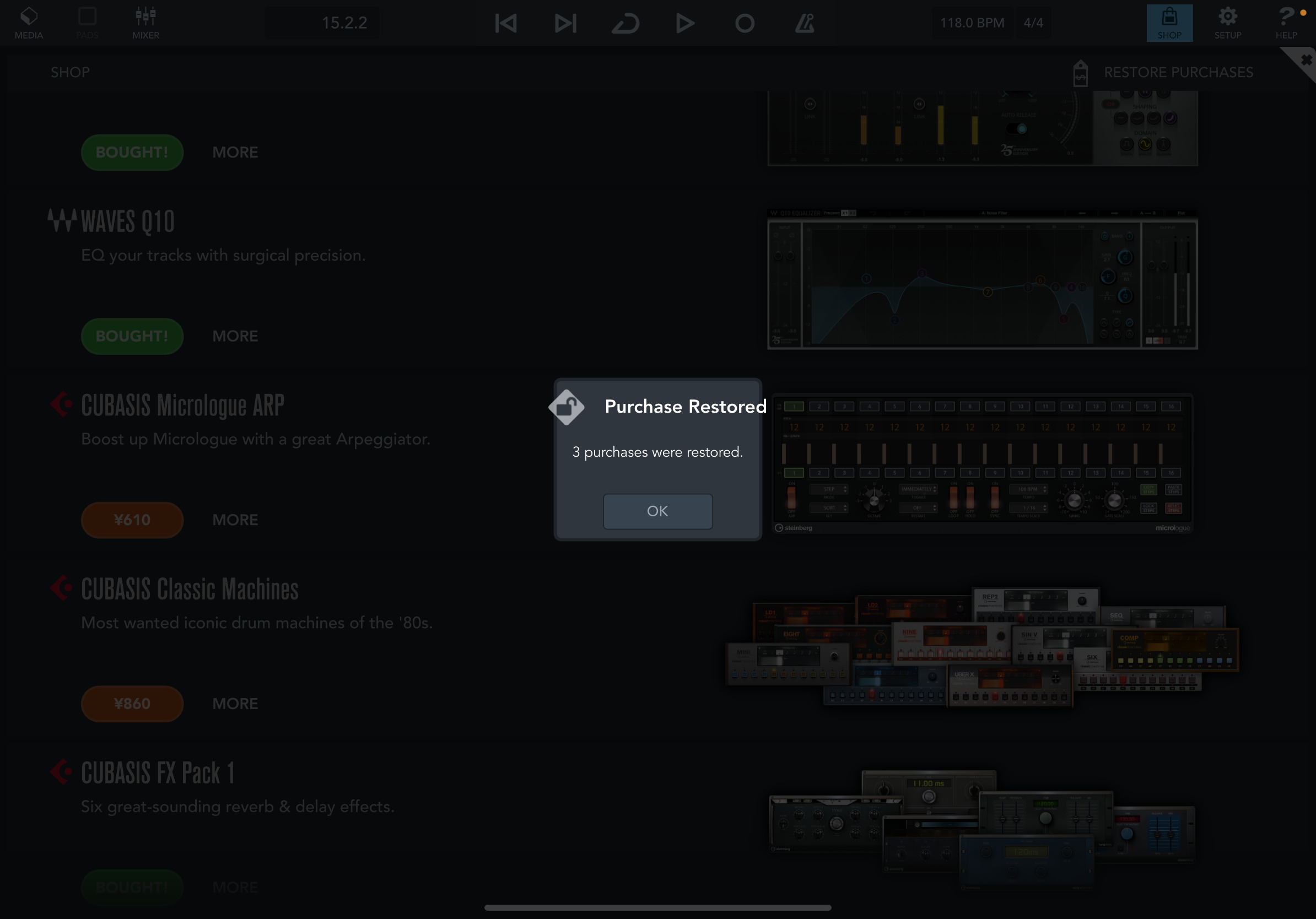Image resolution: width=1316 pixels, height=919 pixels.
Task: Open the Setup gear settings
Action: click(x=1228, y=23)
